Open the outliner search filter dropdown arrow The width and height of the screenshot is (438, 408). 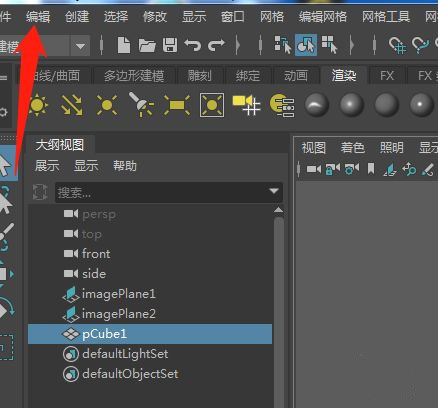(274, 191)
